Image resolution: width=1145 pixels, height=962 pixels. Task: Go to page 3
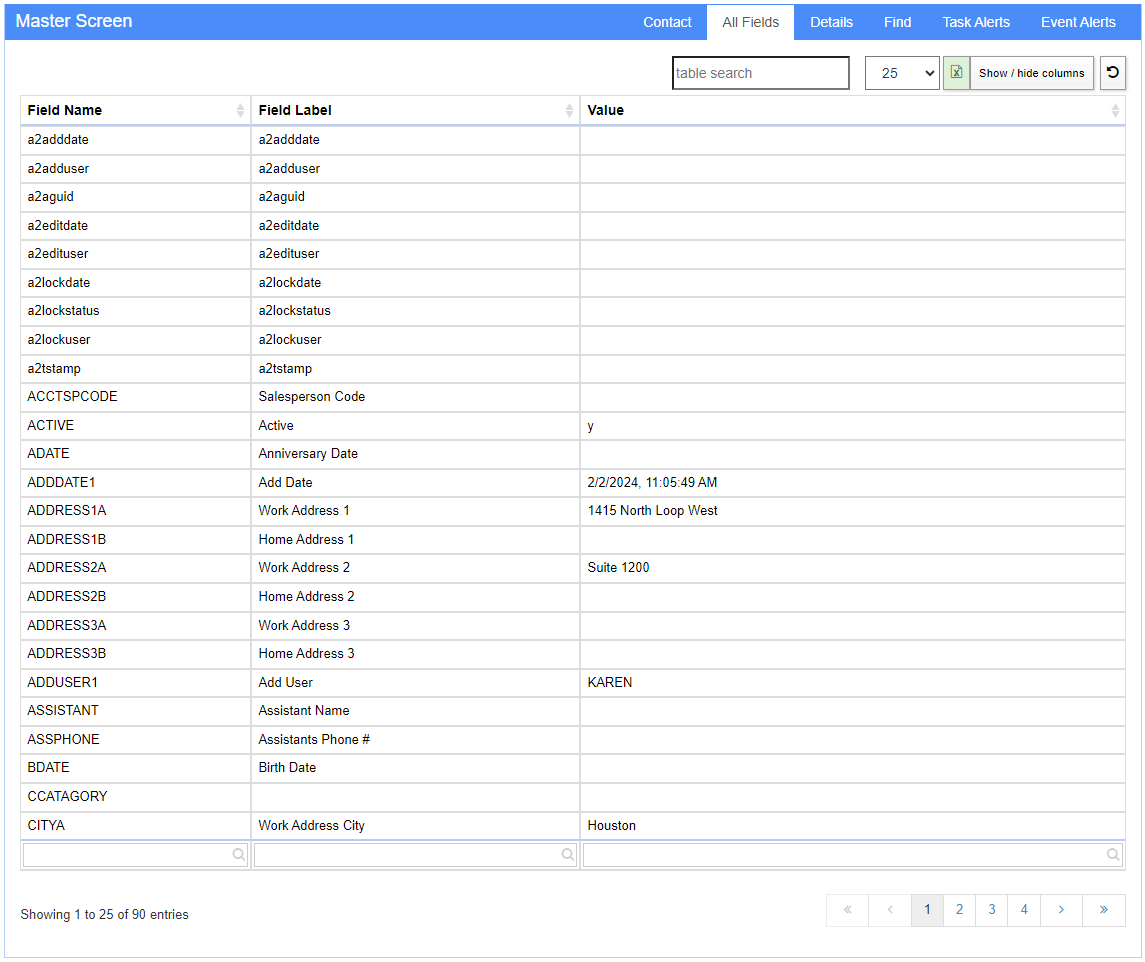(992, 910)
